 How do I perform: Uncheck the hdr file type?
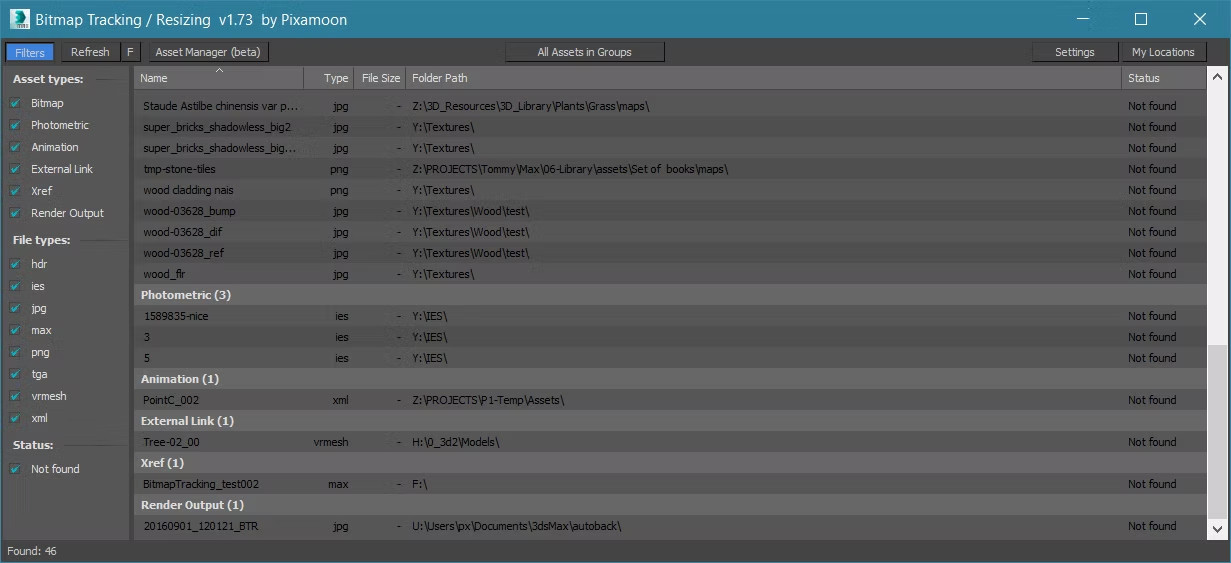pos(15,264)
